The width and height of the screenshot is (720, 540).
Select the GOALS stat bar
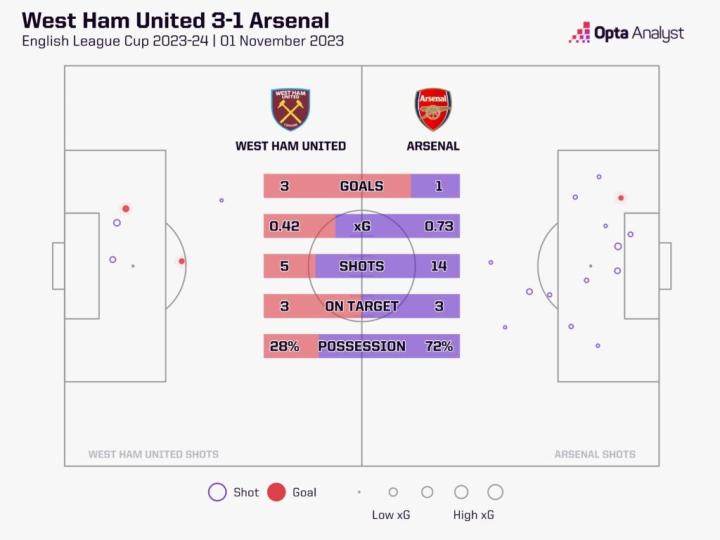pyautogui.click(x=361, y=186)
